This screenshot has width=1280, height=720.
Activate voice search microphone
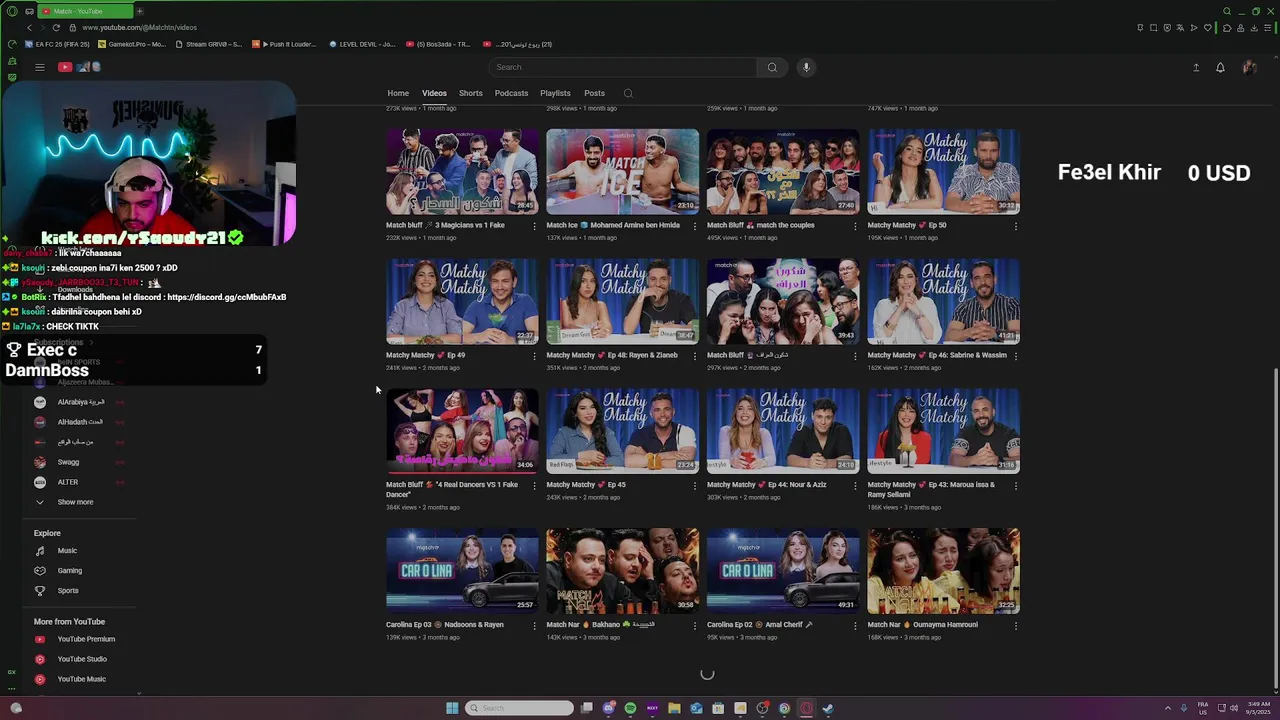pyautogui.click(x=806, y=67)
